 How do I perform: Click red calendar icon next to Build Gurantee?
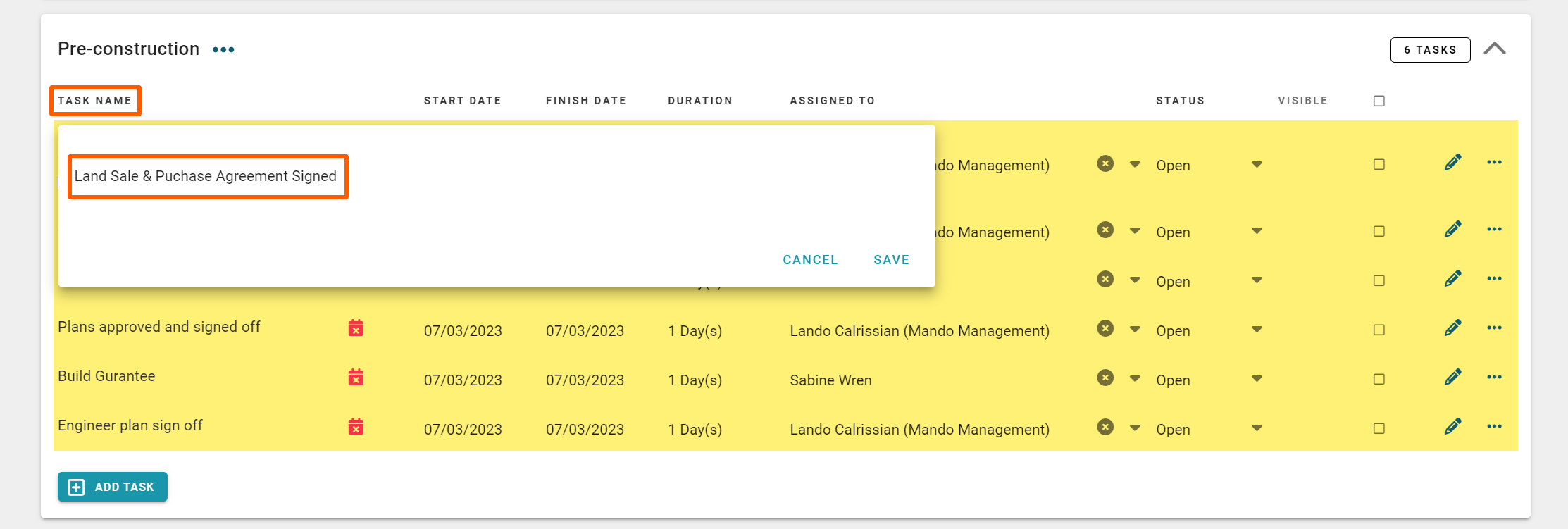356,378
